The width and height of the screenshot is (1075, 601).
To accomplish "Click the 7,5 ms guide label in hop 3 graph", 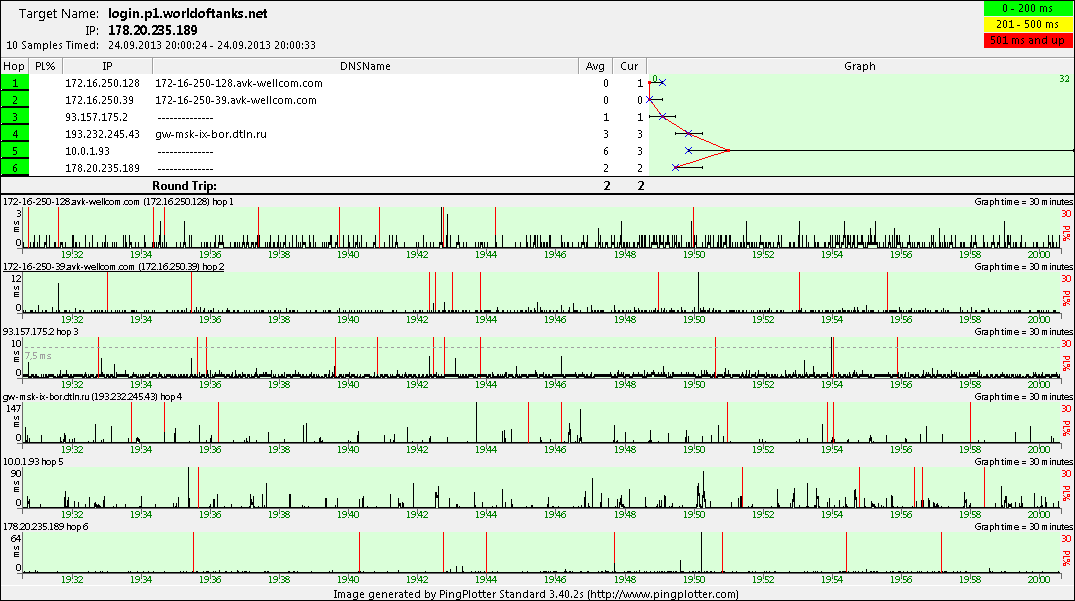I will click(38, 356).
